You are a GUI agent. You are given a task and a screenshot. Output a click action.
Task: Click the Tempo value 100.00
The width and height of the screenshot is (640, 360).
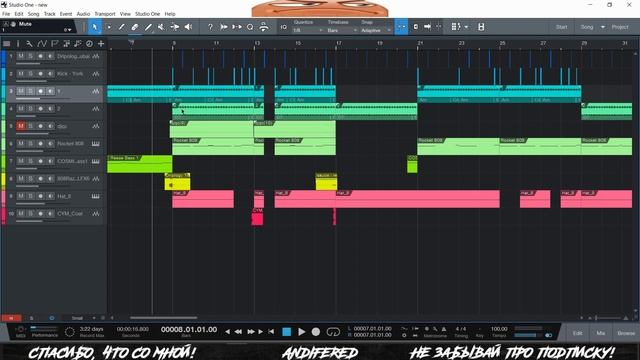[499, 329]
